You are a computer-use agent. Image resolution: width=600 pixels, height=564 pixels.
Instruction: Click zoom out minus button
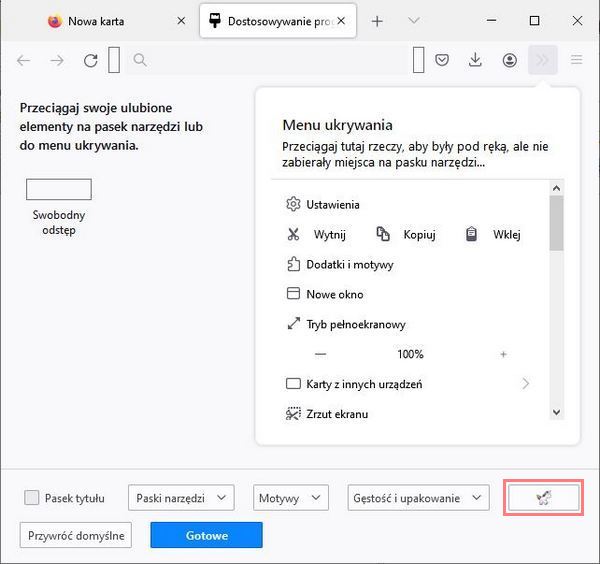tap(320, 354)
